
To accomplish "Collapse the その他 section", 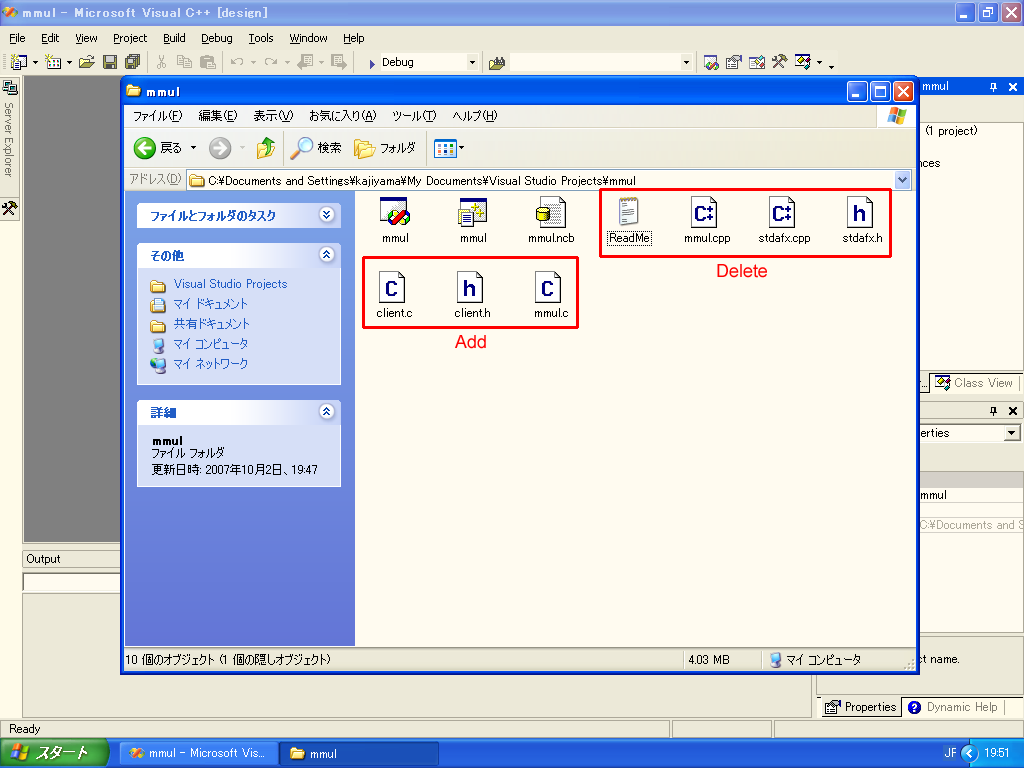I will (327, 255).
